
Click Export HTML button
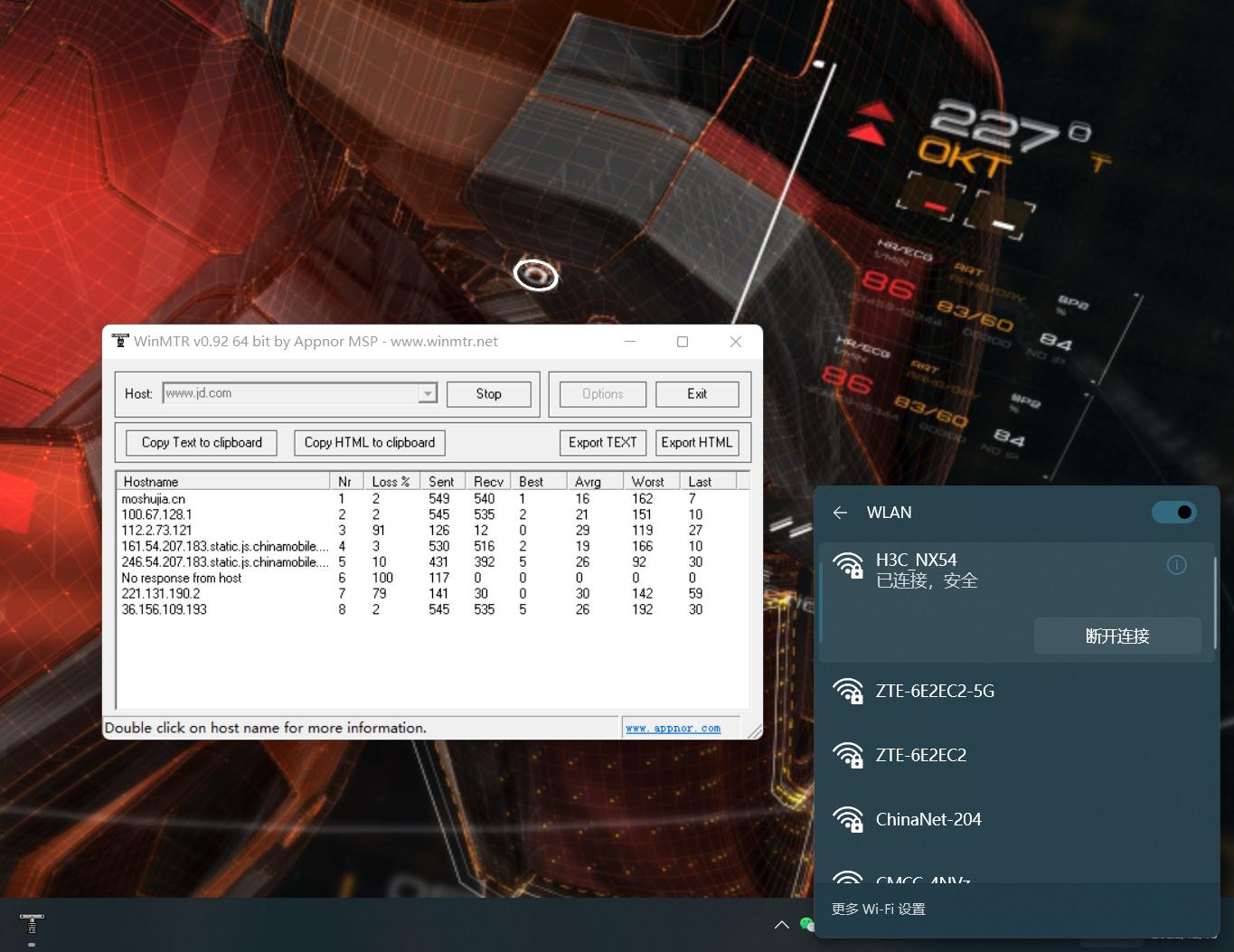[x=696, y=442]
